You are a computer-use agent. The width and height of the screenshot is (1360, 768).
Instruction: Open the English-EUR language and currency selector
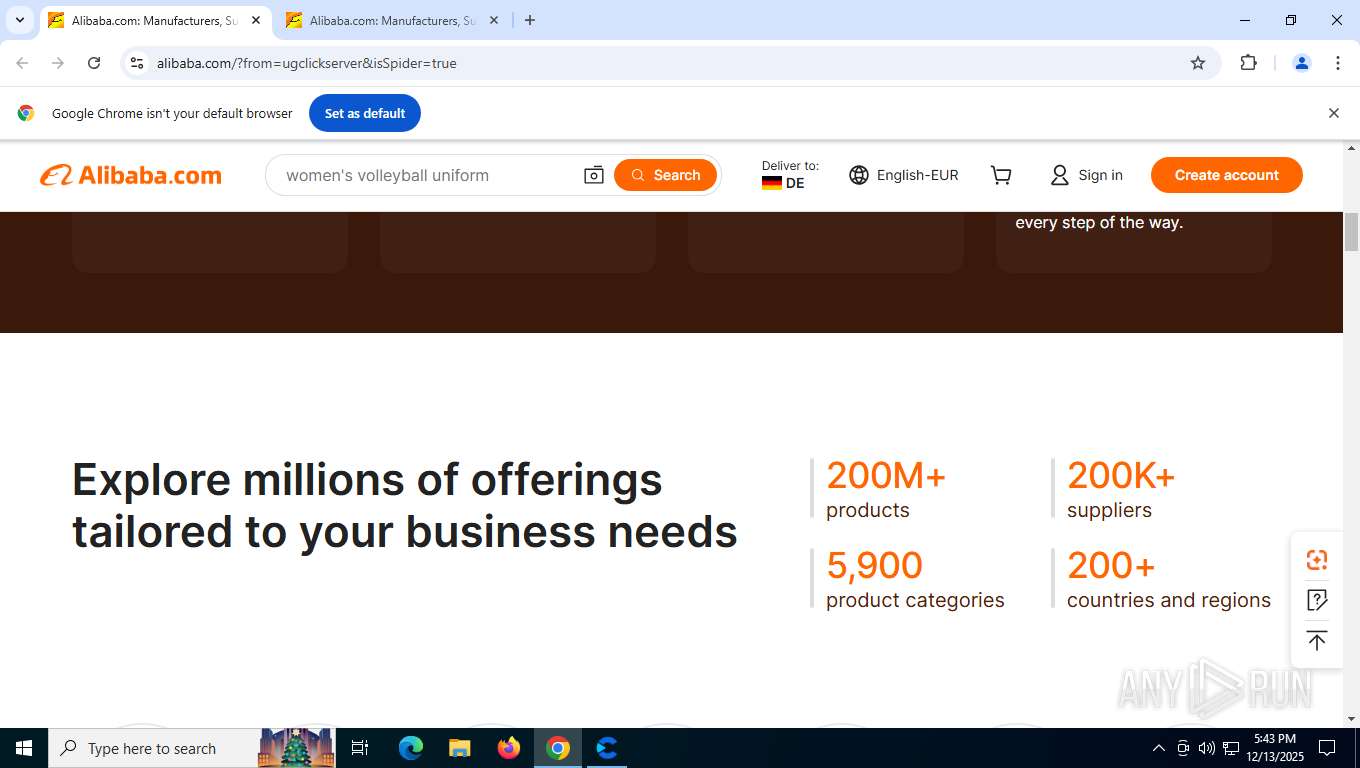[x=904, y=175]
